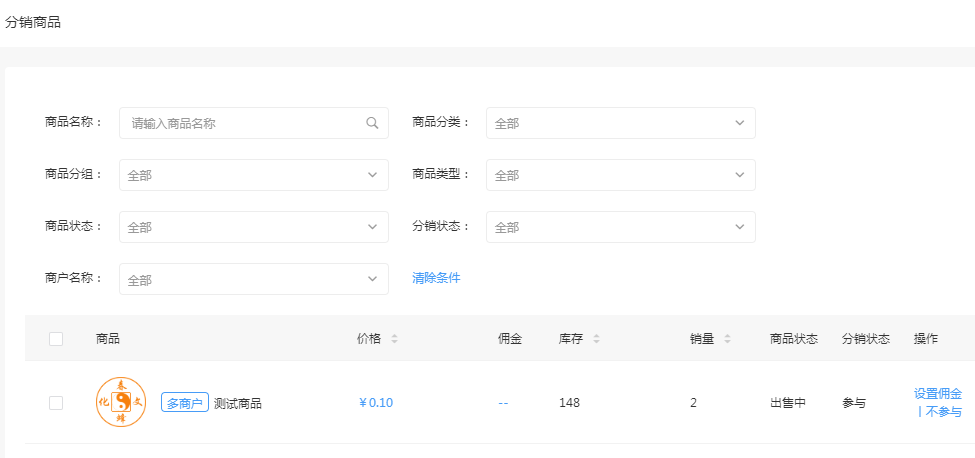Expand the 商户名称 dropdown
This screenshot has height=458, width=975.
point(253,279)
